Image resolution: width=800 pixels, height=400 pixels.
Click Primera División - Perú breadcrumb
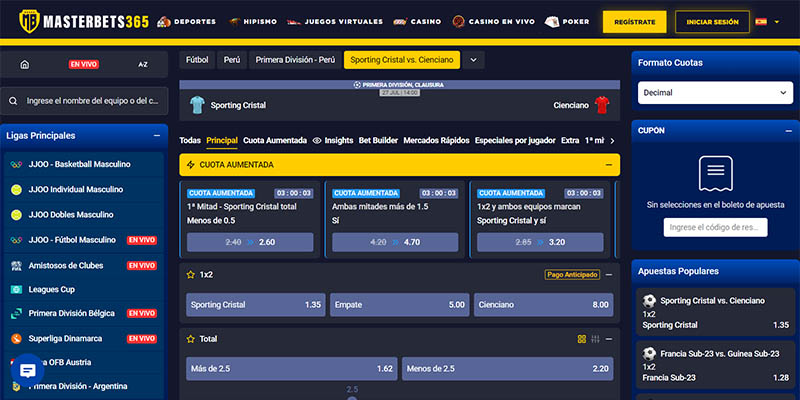click(295, 60)
